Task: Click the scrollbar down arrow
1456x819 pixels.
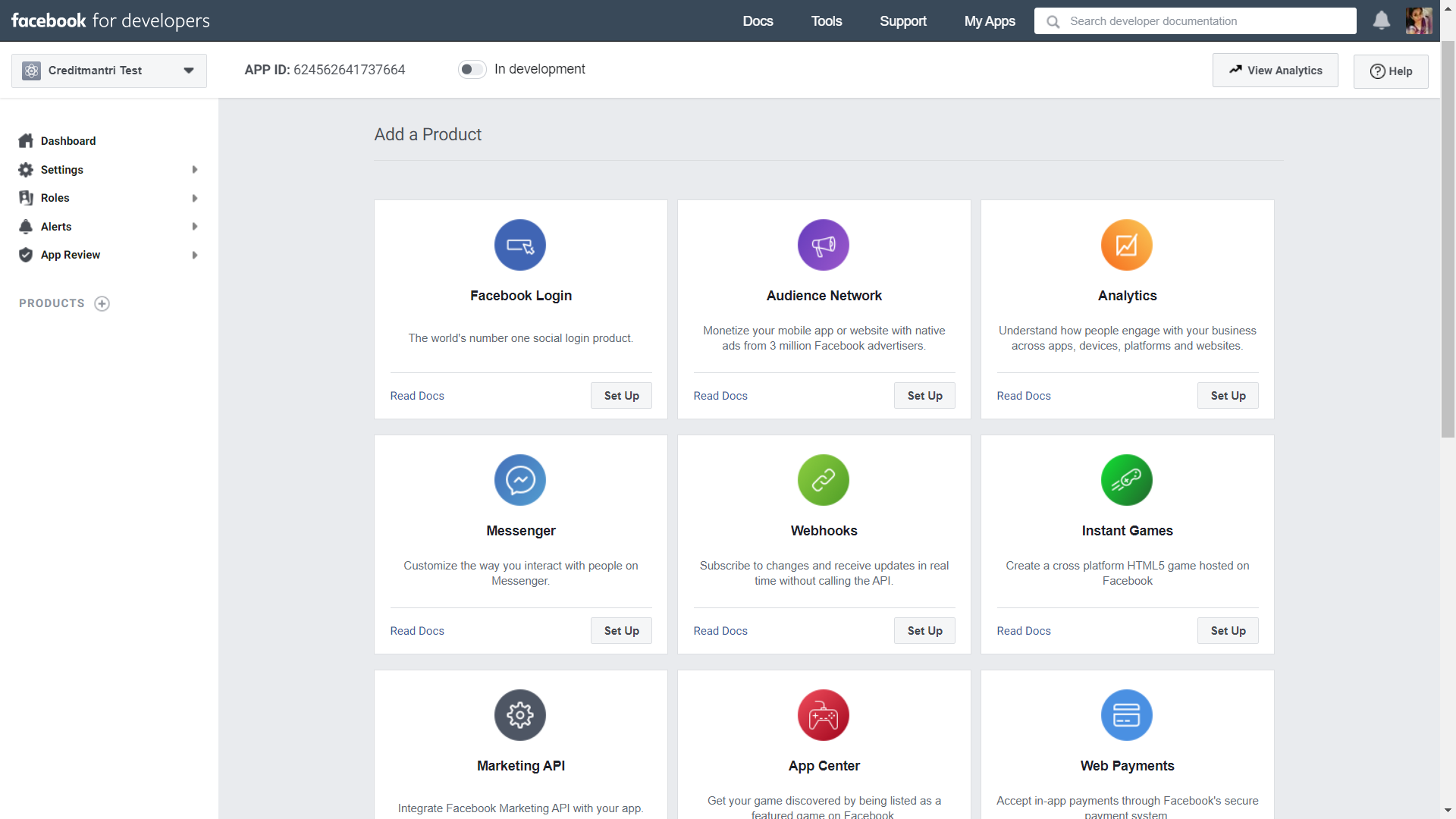Action: (x=1448, y=811)
